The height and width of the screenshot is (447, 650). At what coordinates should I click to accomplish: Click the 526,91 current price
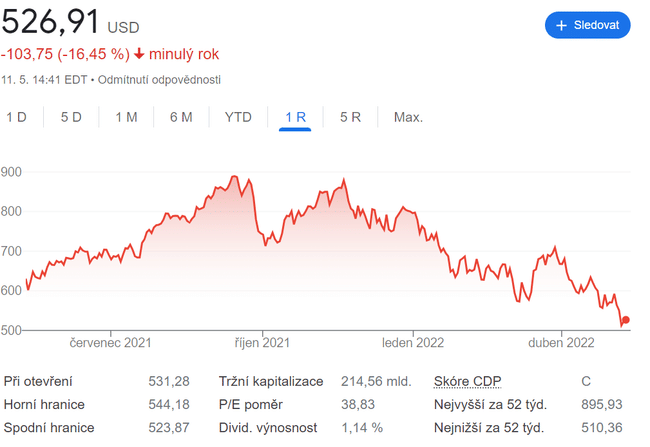pyautogui.click(x=49, y=23)
